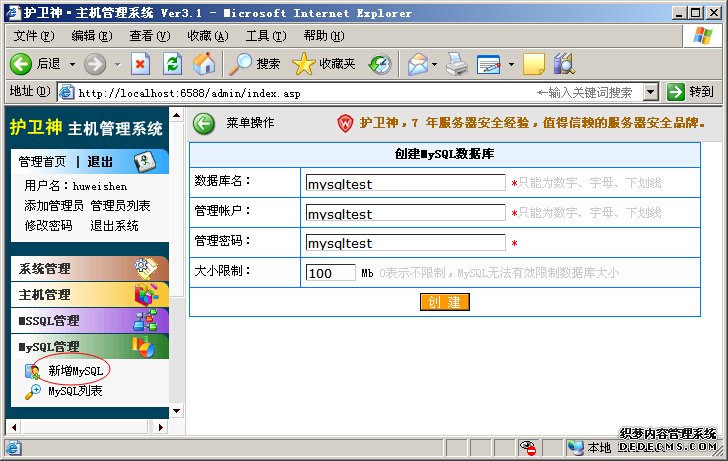Screen dimensions: 728x461
Task: Open the 添加管理员 link
Action: (x=54, y=206)
